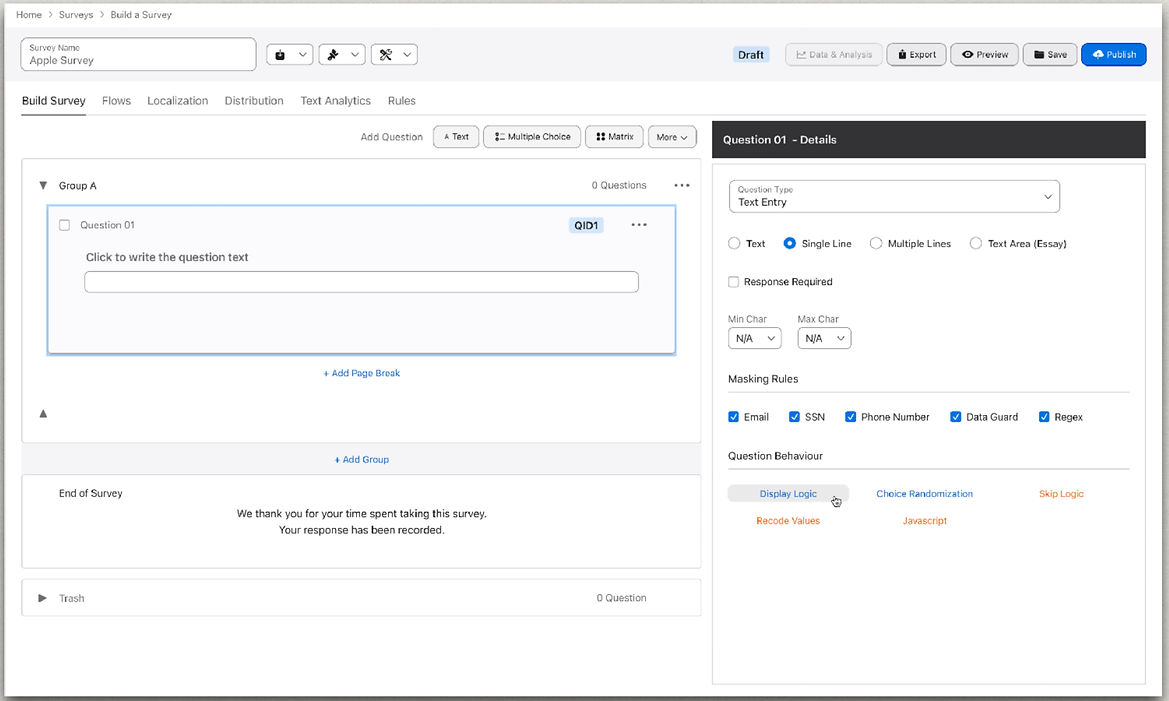The image size is (1169, 701).
Task: Add a Matrix question
Action: (614, 137)
